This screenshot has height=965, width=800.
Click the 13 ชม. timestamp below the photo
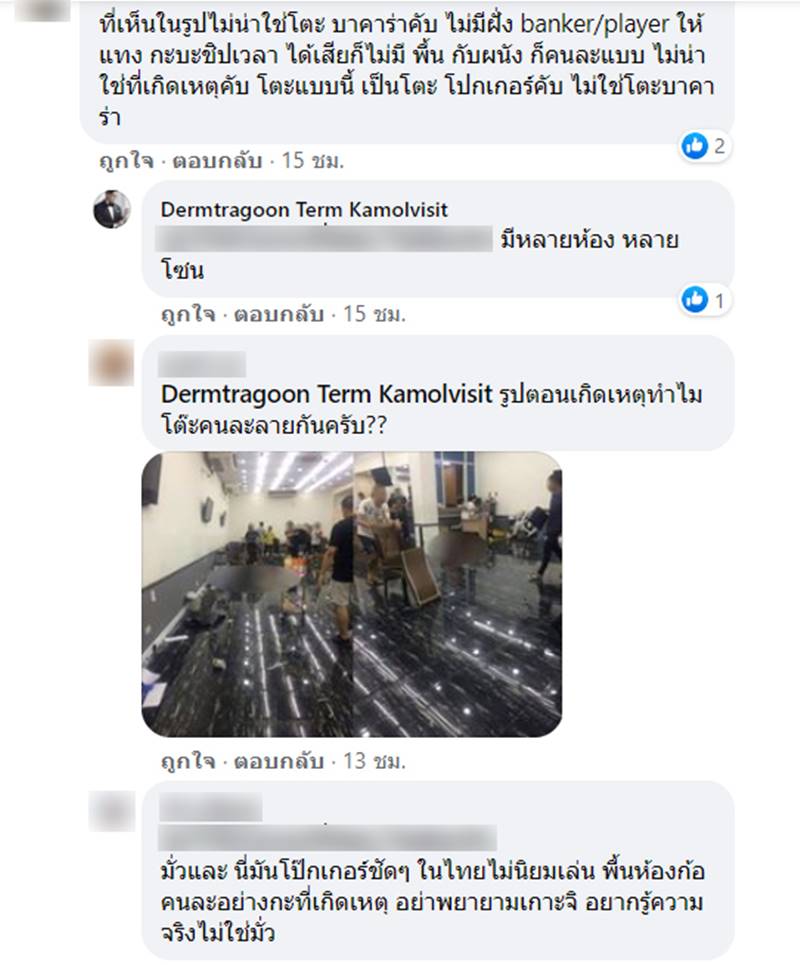pyautogui.click(x=374, y=761)
